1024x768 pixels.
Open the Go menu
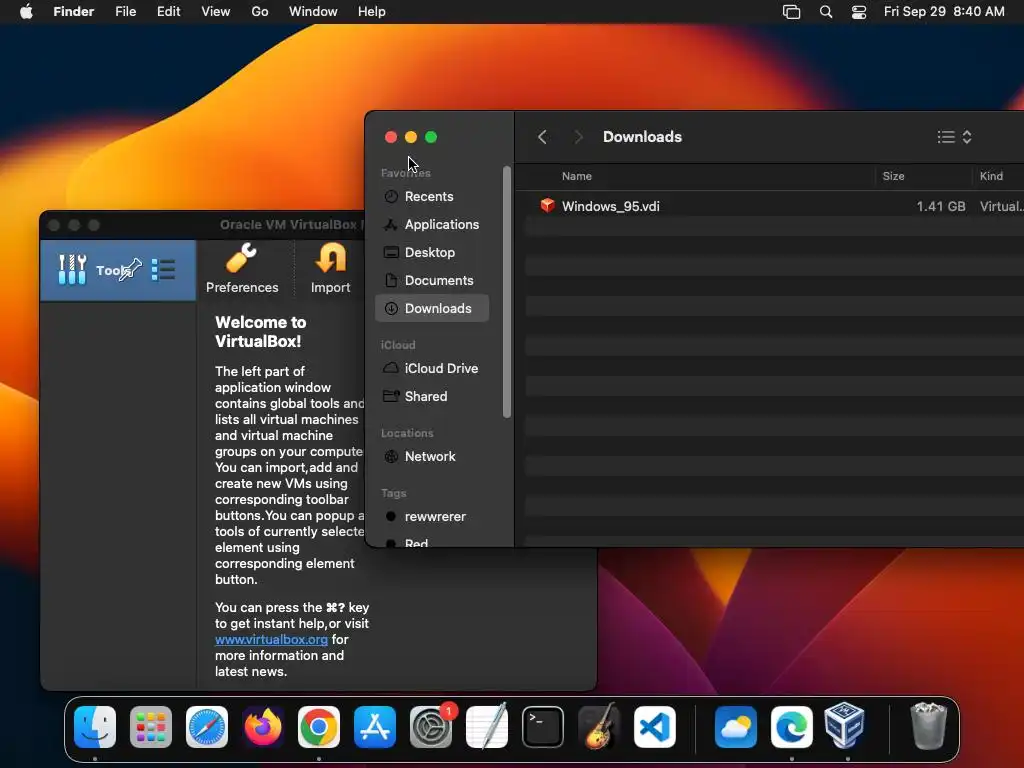260,12
